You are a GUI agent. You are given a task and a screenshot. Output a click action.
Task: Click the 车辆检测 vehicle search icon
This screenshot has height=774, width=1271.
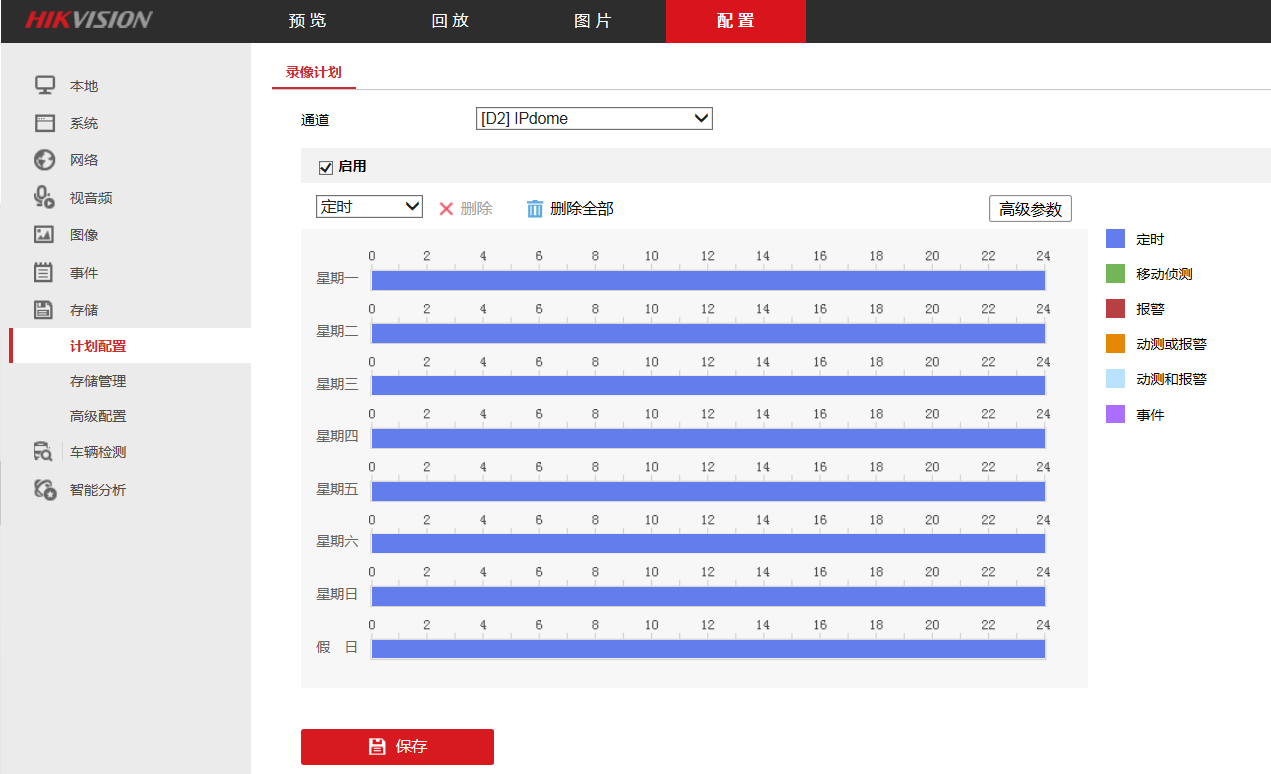coord(44,452)
